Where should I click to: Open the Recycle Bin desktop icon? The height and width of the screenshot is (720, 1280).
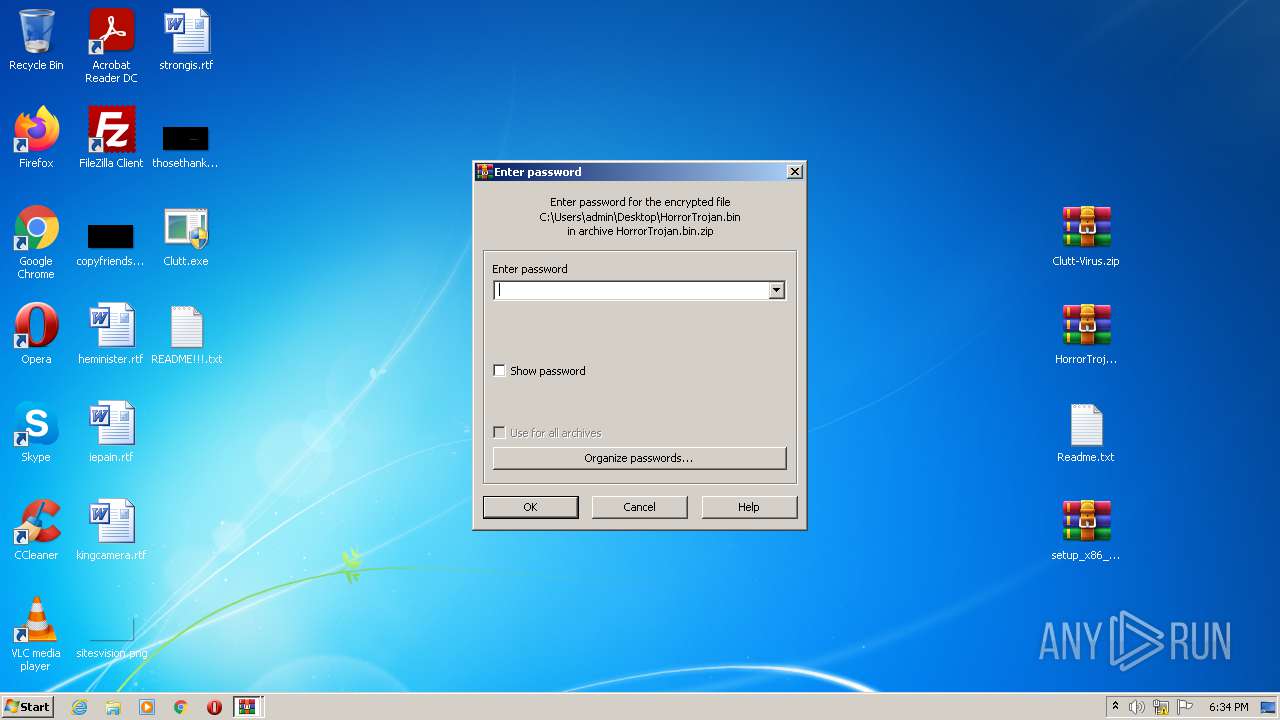(x=36, y=40)
